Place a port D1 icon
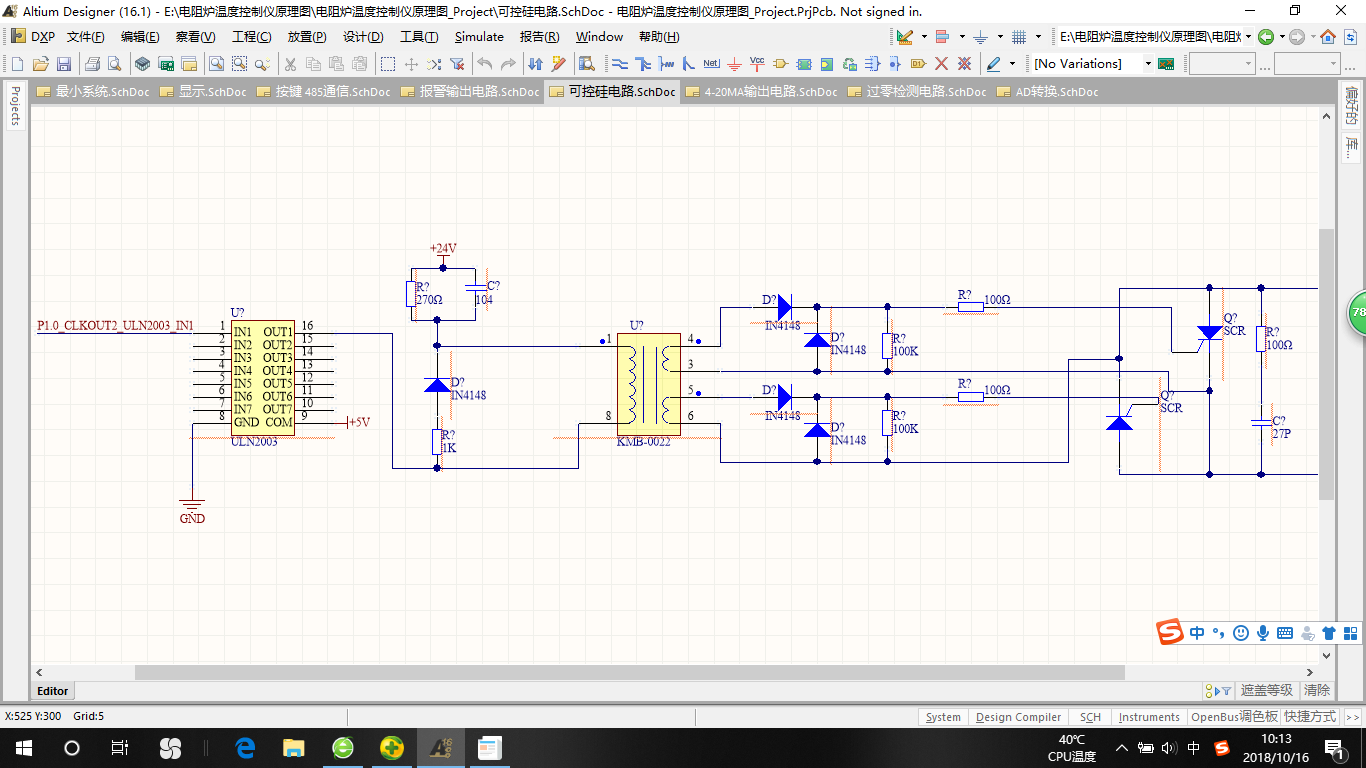 [x=918, y=64]
